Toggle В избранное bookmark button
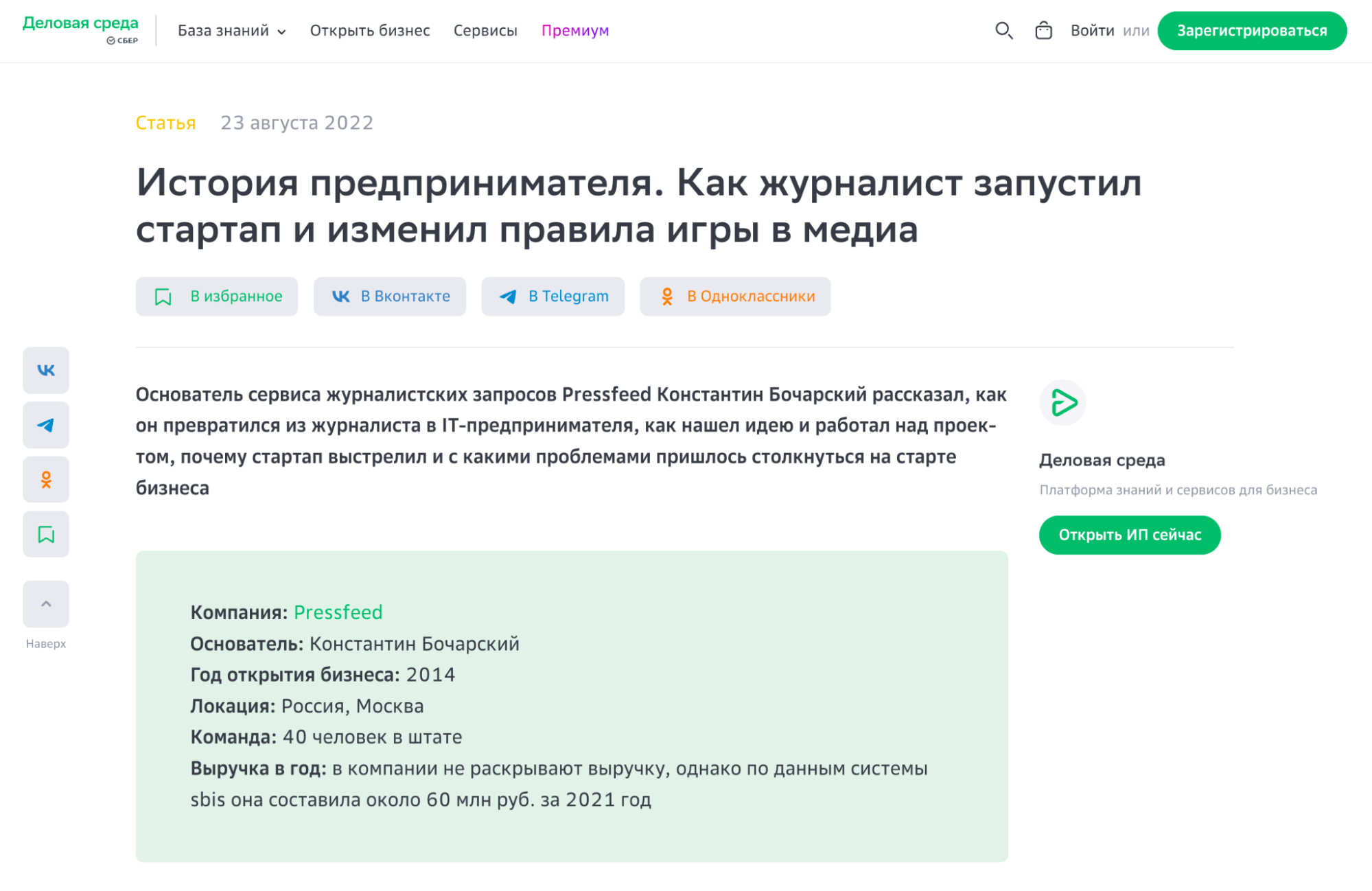This screenshot has height=891, width=1372. click(217, 297)
